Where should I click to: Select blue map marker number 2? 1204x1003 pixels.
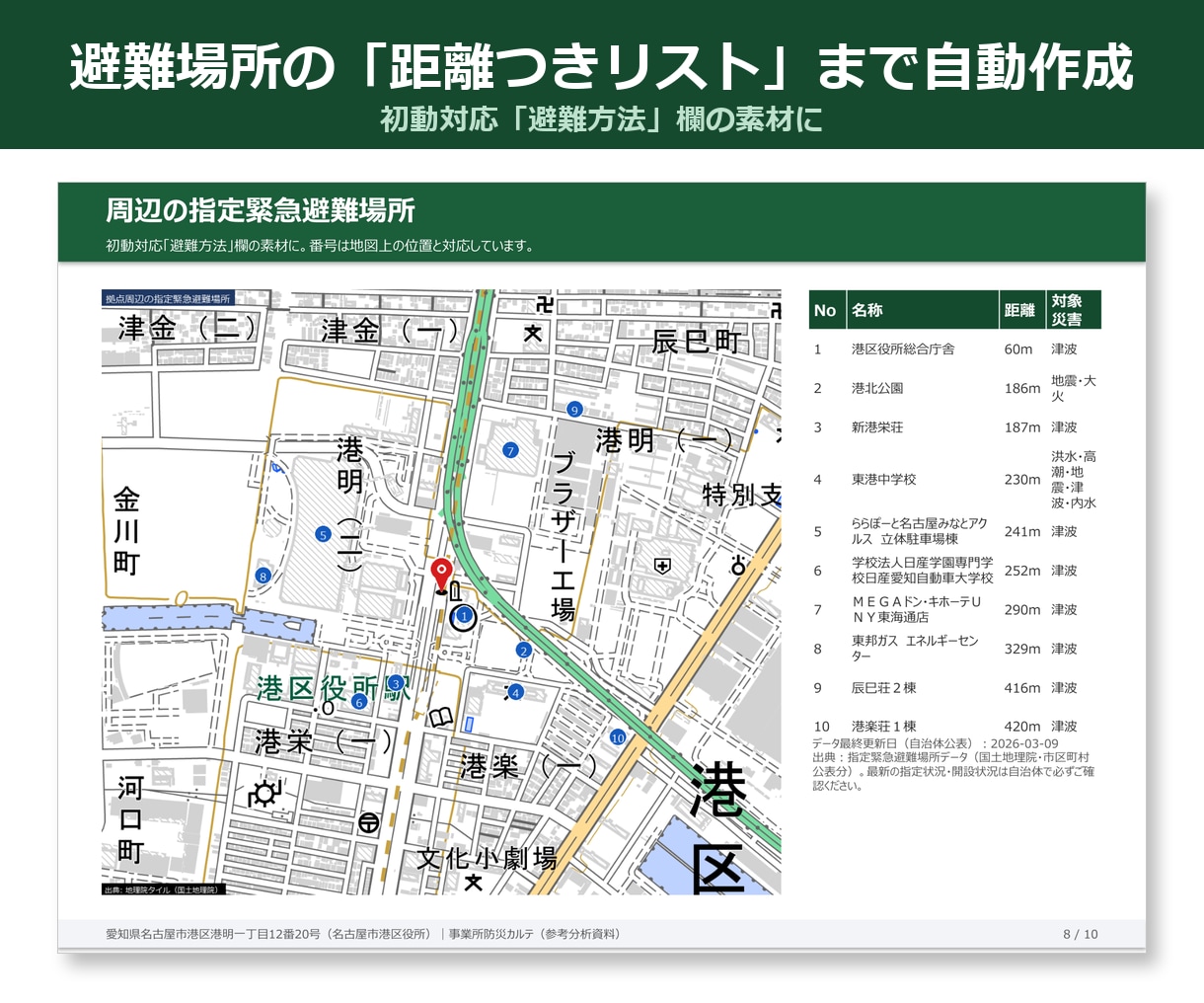tap(523, 650)
